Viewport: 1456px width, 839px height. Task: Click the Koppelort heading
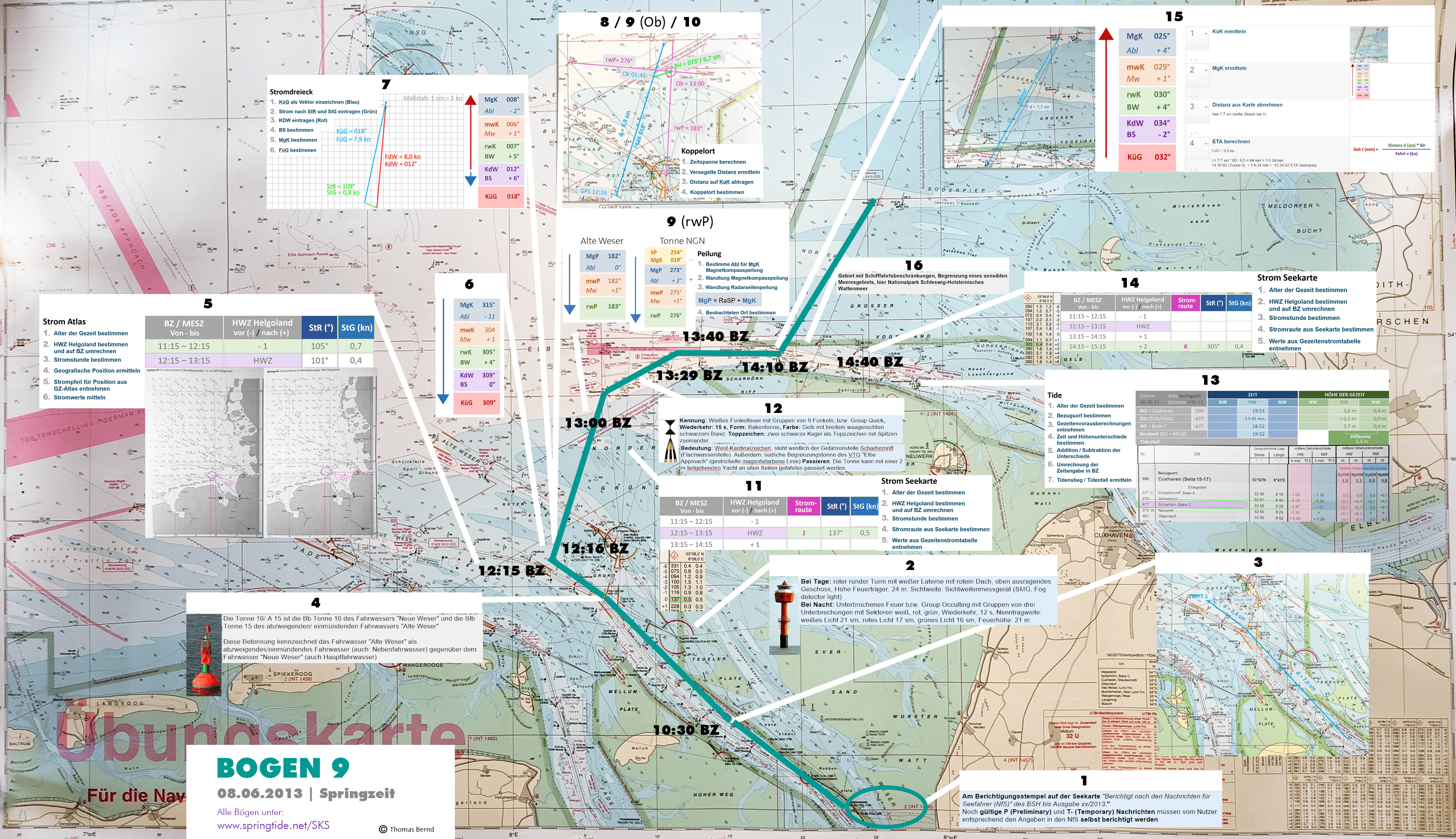(x=698, y=151)
